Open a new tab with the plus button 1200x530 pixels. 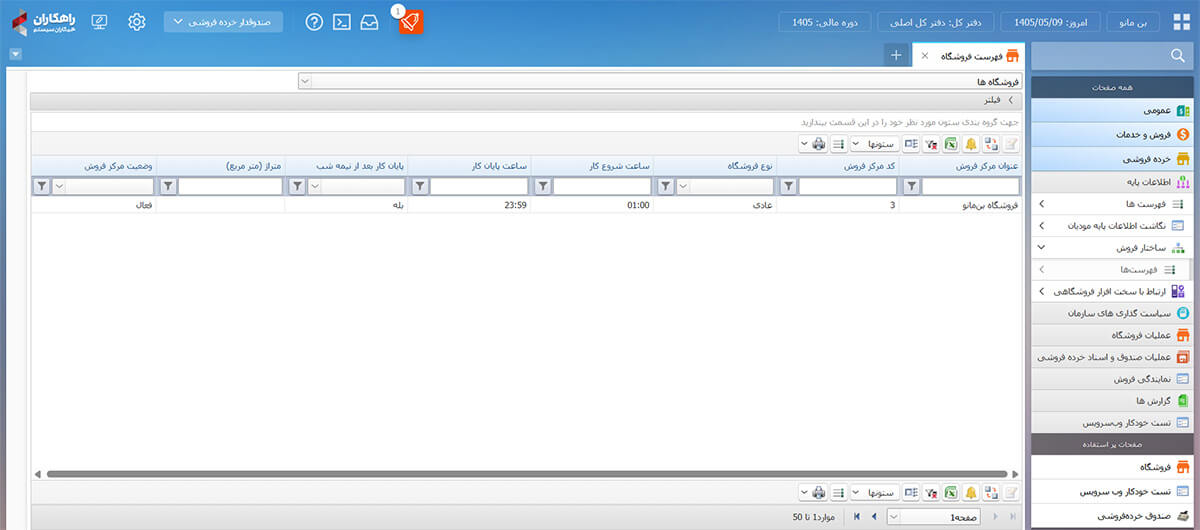[x=897, y=56]
